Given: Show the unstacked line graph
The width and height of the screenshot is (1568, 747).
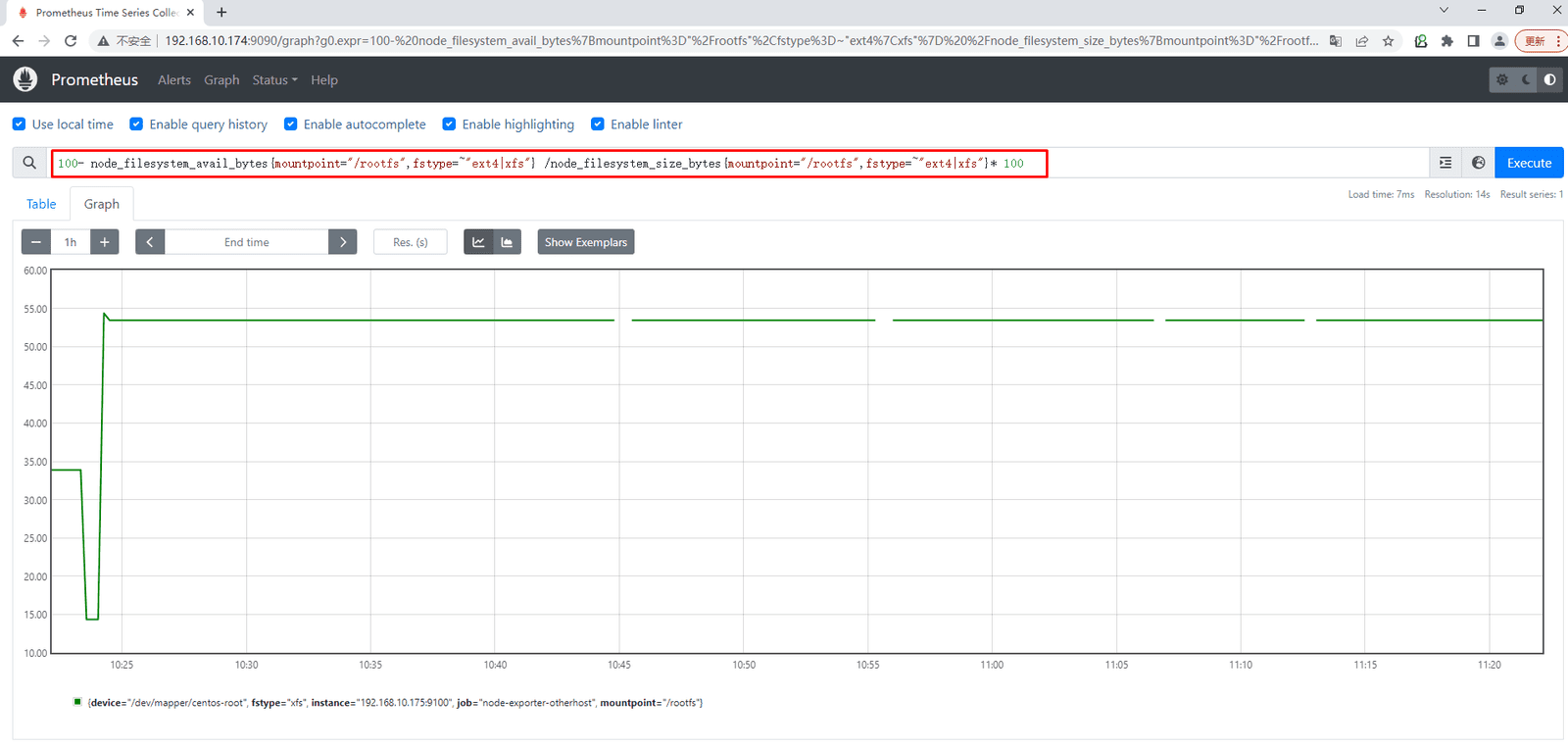Looking at the screenshot, I should pos(478,242).
